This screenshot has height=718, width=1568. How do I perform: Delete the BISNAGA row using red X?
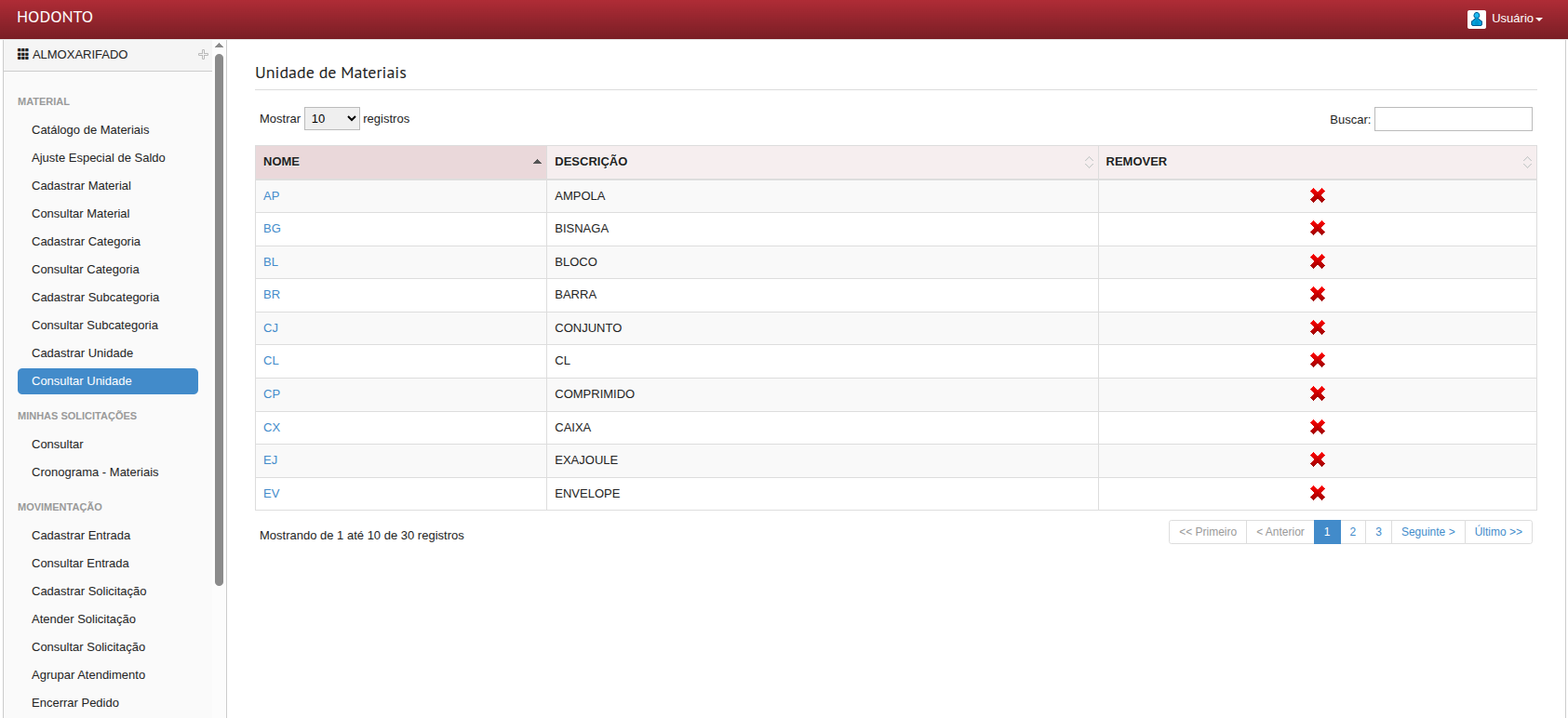tap(1317, 228)
